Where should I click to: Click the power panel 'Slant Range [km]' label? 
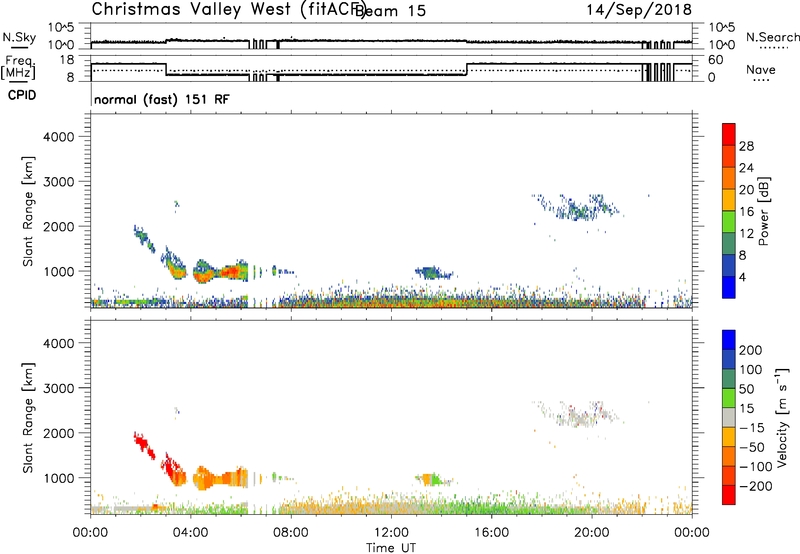[28, 211]
